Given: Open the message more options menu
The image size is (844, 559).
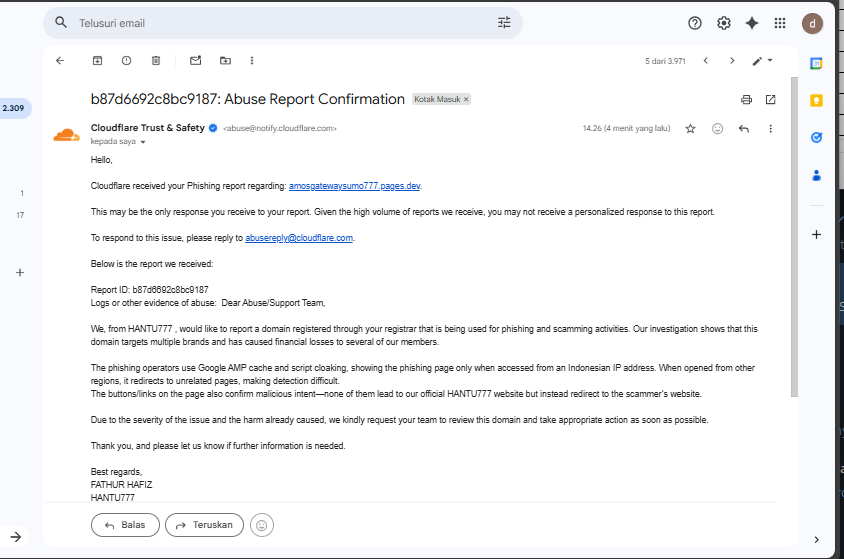Looking at the screenshot, I should pos(771,129).
